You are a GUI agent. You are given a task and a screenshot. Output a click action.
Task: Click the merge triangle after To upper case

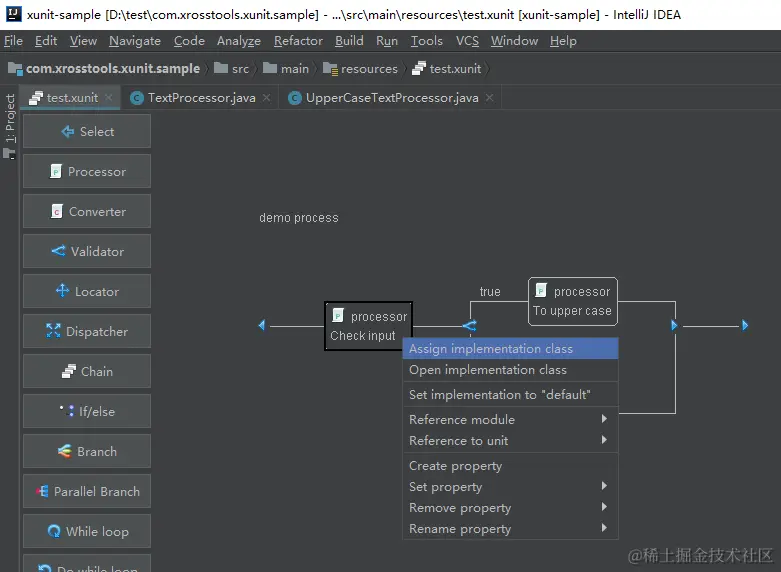pyautogui.click(x=674, y=325)
